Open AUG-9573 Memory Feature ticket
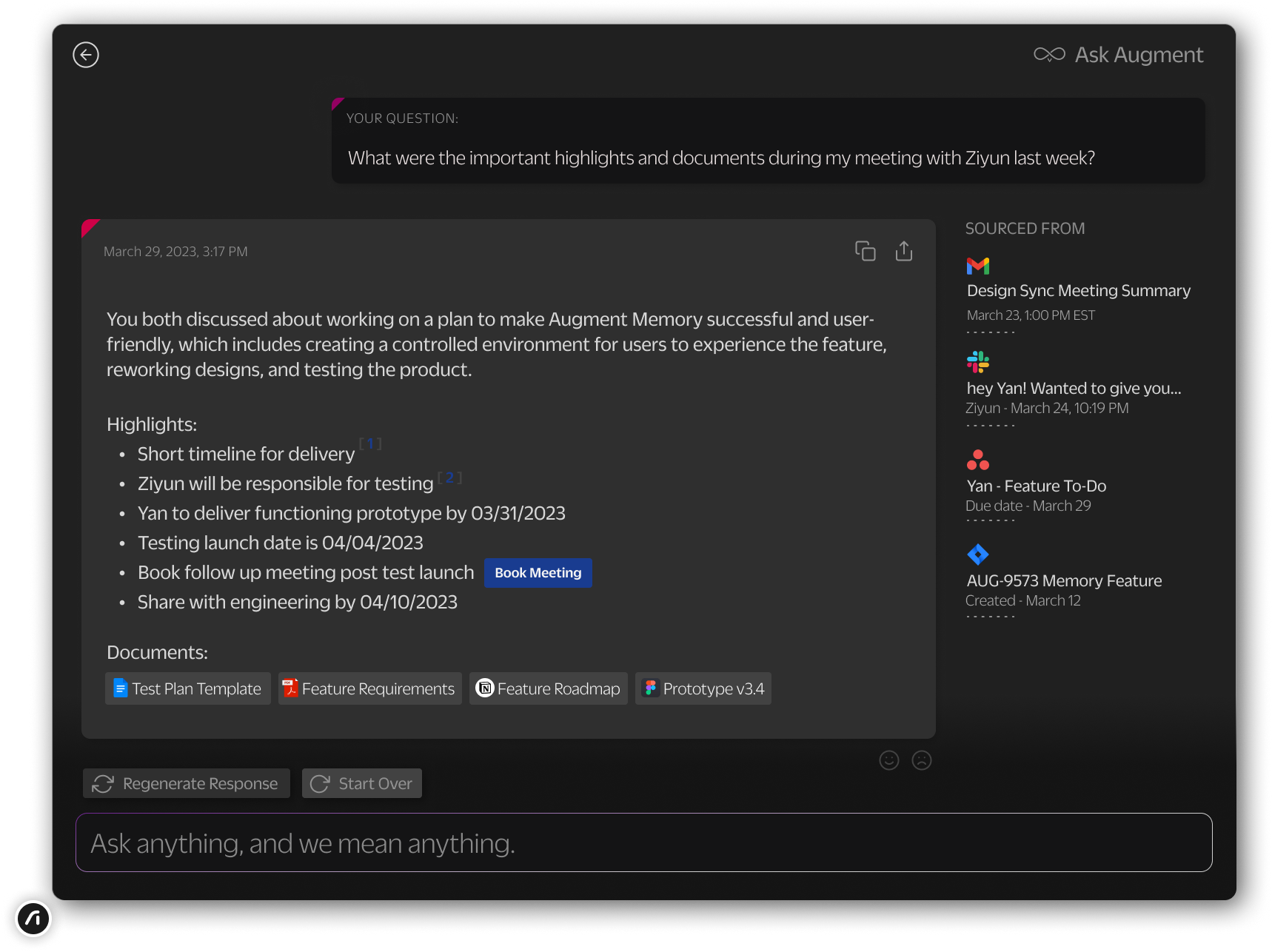This screenshot has width=1272, height=952. [x=1064, y=580]
